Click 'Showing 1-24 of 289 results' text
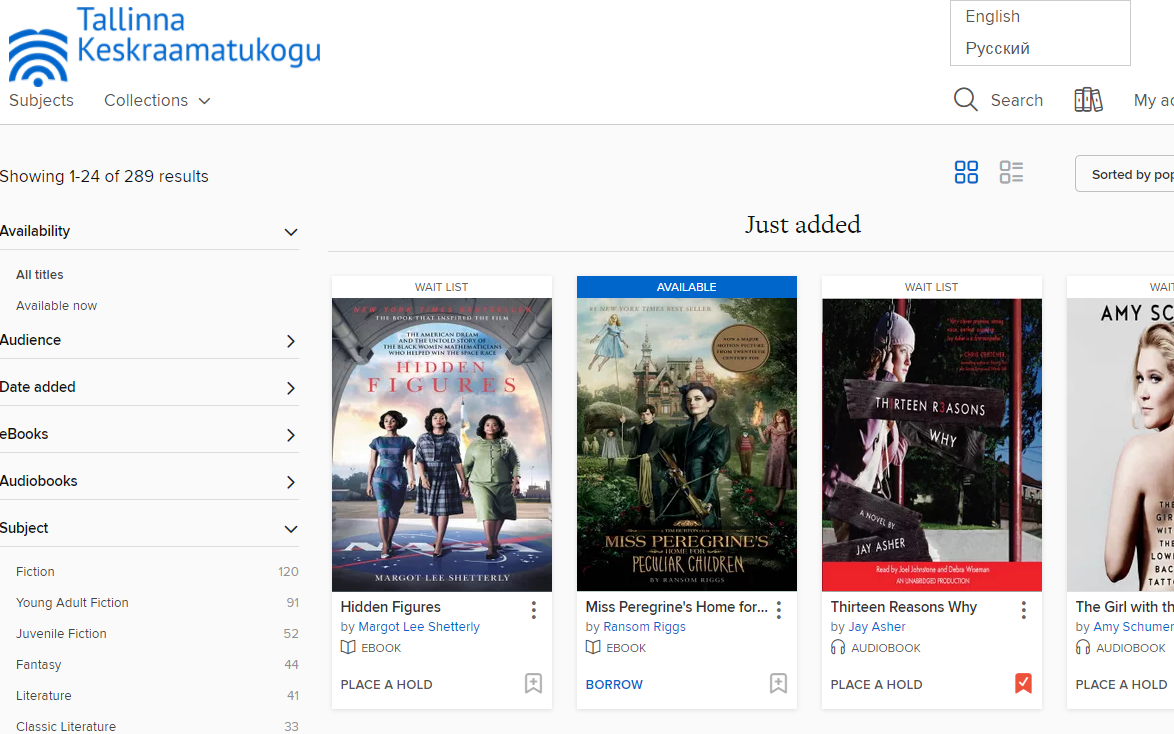The height and width of the screenshot is (734, 1174). (104, 177)
